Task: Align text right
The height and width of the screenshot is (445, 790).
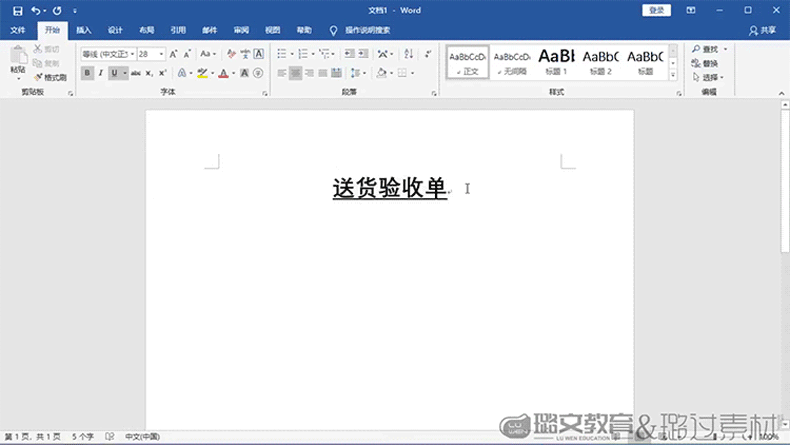Action: 309,73
